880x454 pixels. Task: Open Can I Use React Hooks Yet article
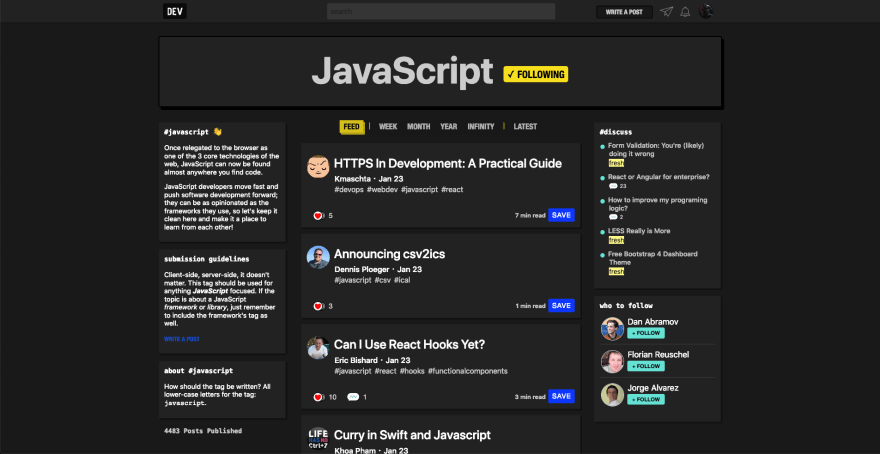click(409, 345)
